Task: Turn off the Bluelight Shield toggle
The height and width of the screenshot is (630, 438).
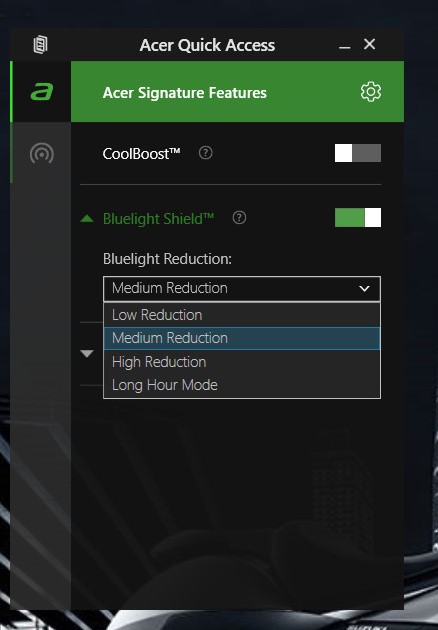Action: tap(358, 217)
